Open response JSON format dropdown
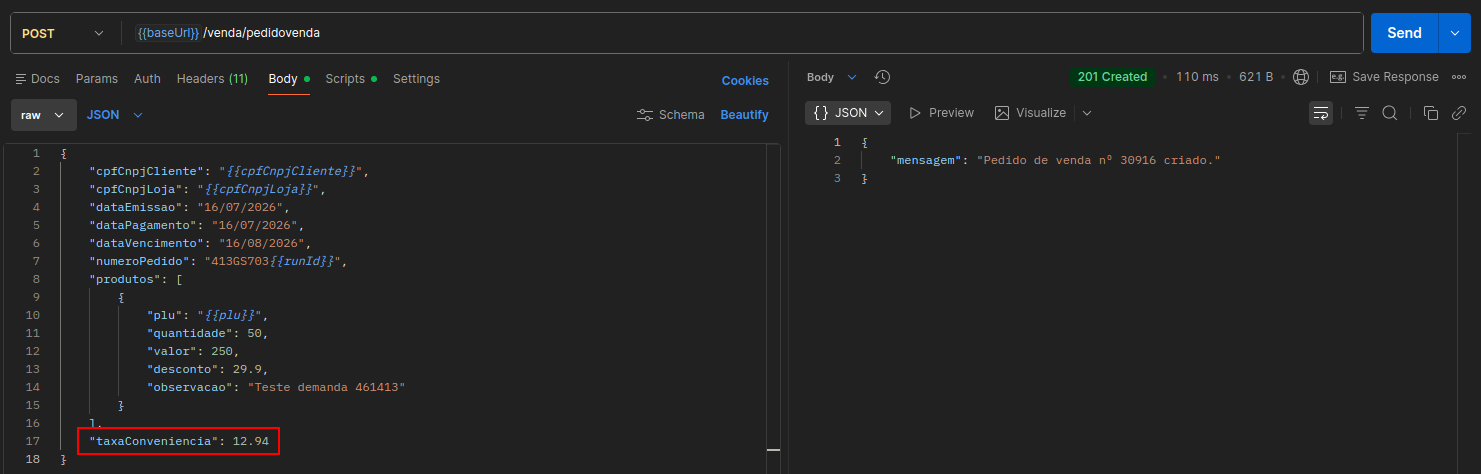 coord(848,113)
